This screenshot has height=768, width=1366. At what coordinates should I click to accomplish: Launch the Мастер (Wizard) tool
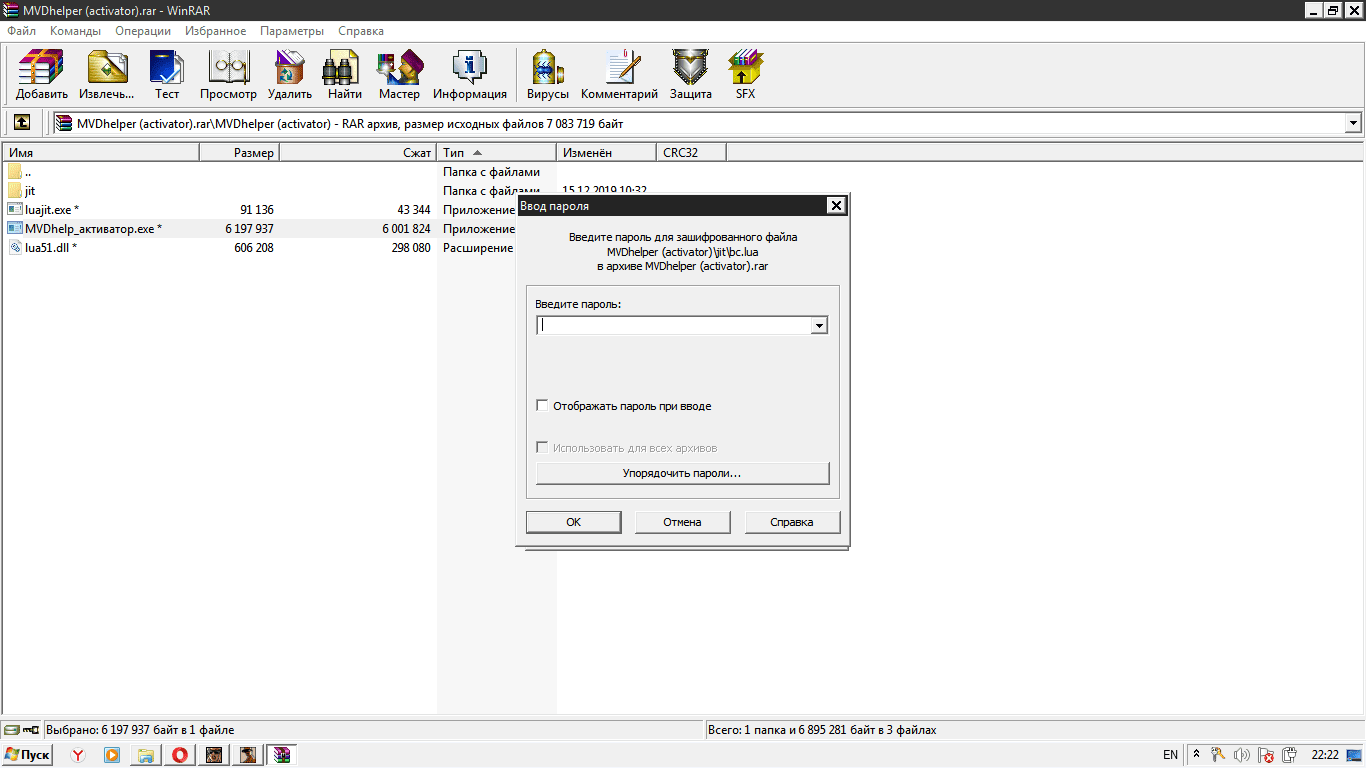coord(399,75)
